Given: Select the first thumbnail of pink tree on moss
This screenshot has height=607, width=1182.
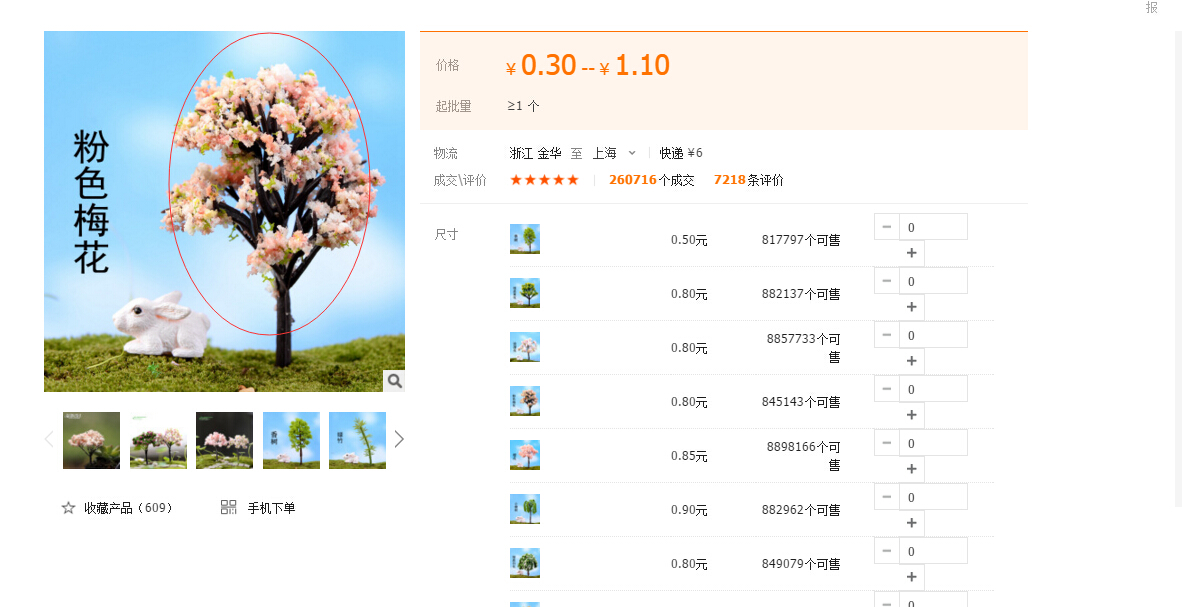Looking at the screenshot, I should 91,440.
